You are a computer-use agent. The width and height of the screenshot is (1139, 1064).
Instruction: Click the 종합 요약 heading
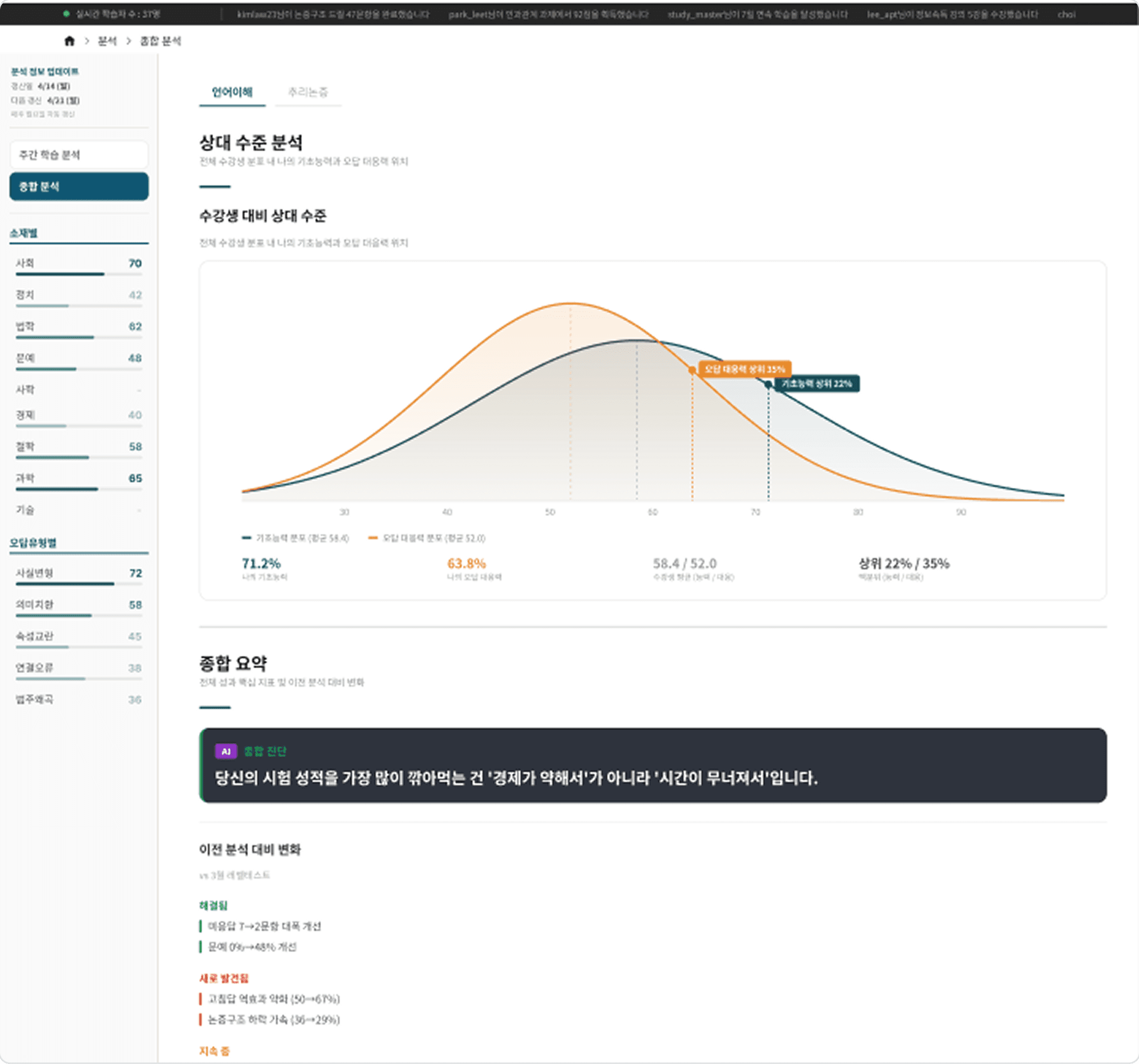coord(233,663)
